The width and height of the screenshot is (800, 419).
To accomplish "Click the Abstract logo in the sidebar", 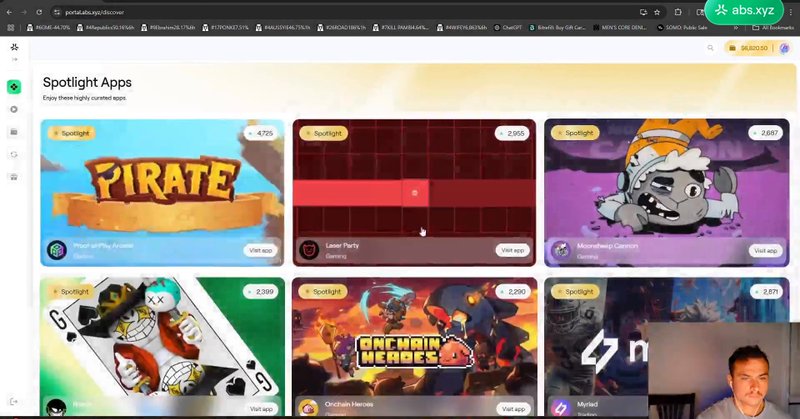I will pyautogui.click(x=14, y=47).
